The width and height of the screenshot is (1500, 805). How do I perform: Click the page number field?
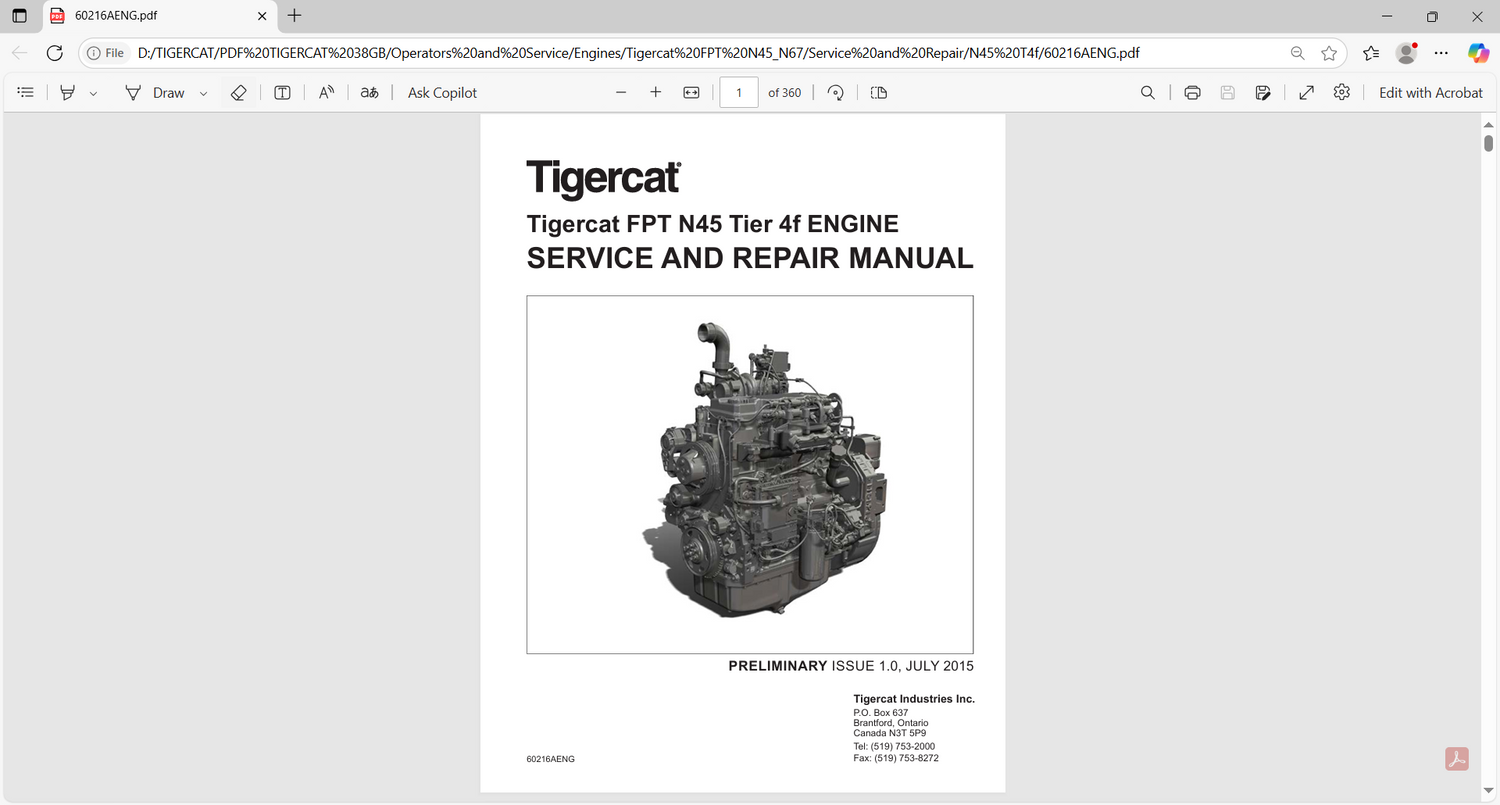739,92
